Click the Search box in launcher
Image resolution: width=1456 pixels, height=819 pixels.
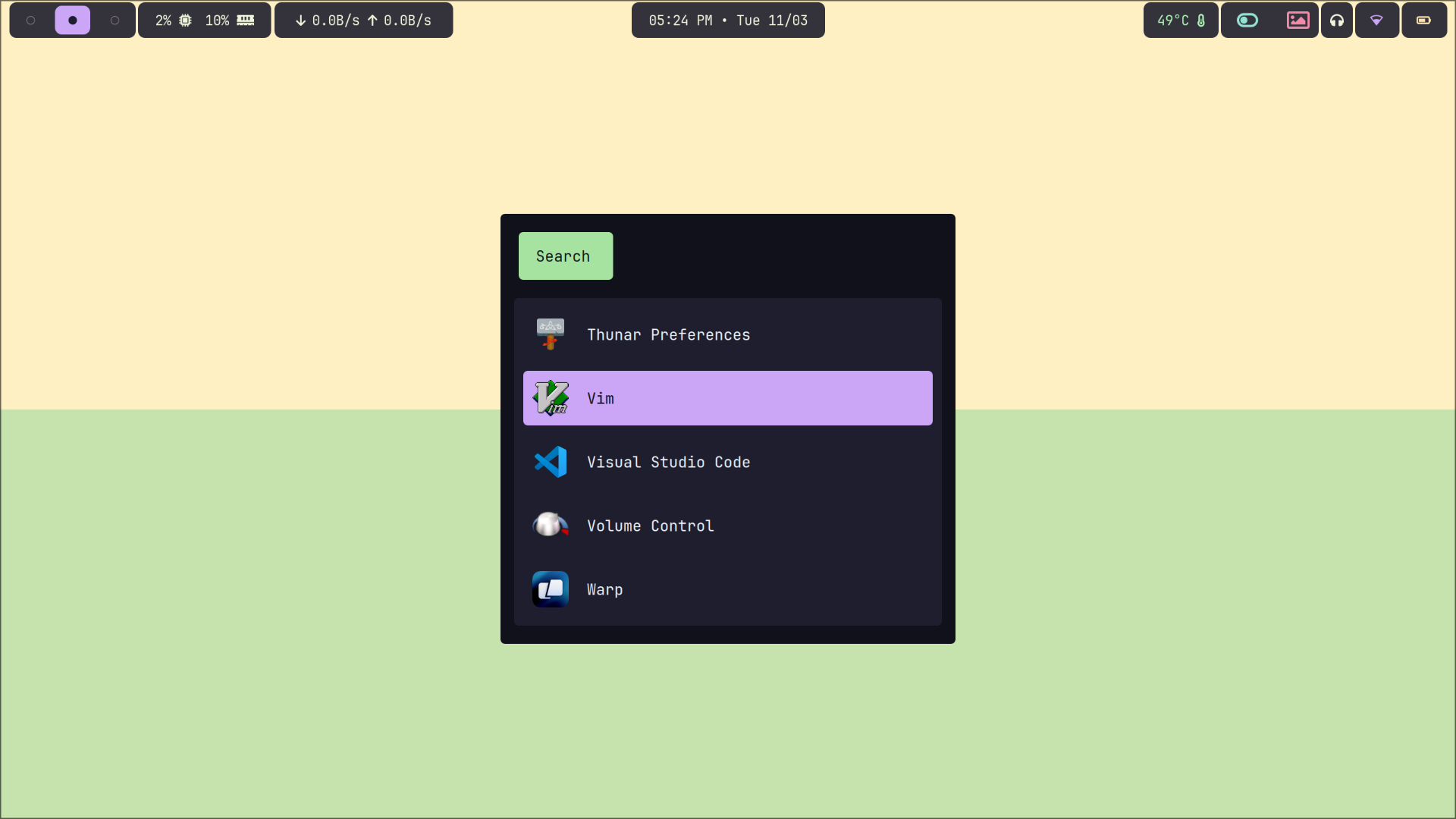[566, 256]
